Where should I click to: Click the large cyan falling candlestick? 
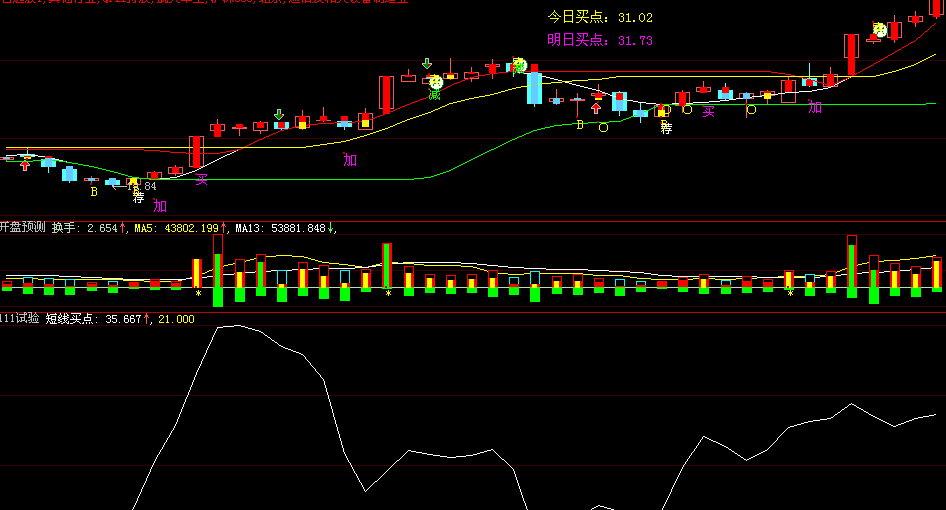534,88
